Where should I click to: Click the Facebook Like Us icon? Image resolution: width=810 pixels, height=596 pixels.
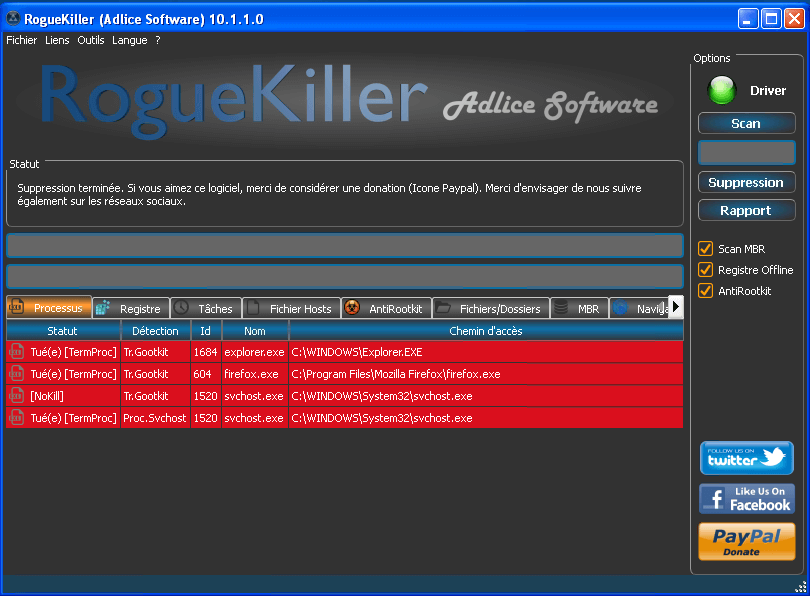click(746, 499)
